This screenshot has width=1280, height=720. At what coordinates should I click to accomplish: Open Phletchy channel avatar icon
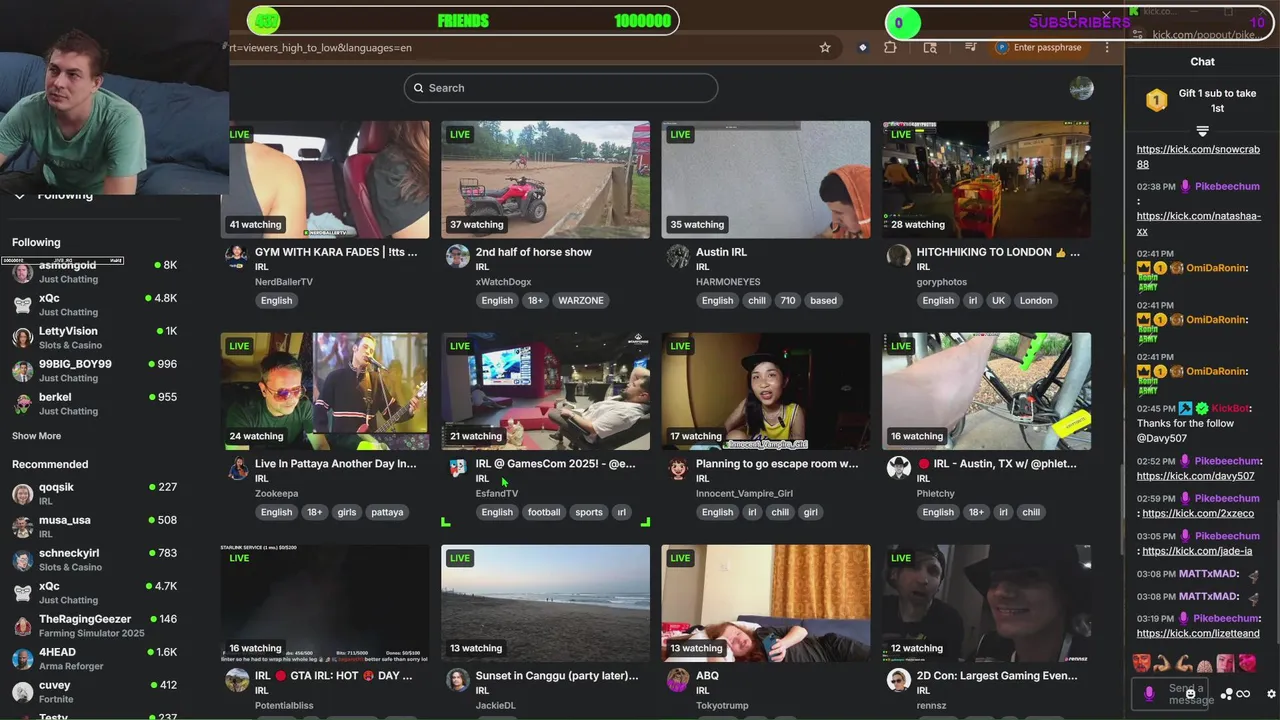click(898, 467)
